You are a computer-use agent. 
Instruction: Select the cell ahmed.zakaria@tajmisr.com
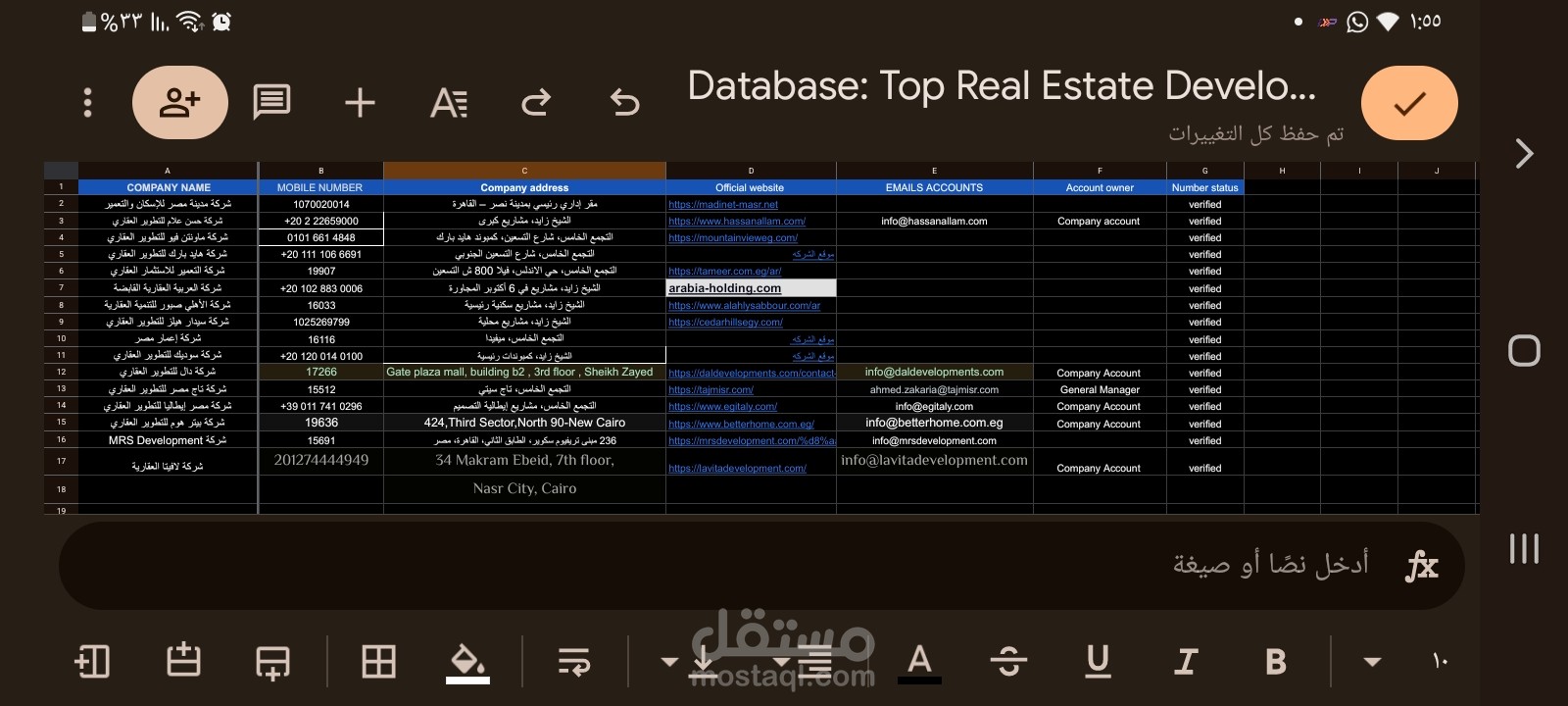click(934, 389)
